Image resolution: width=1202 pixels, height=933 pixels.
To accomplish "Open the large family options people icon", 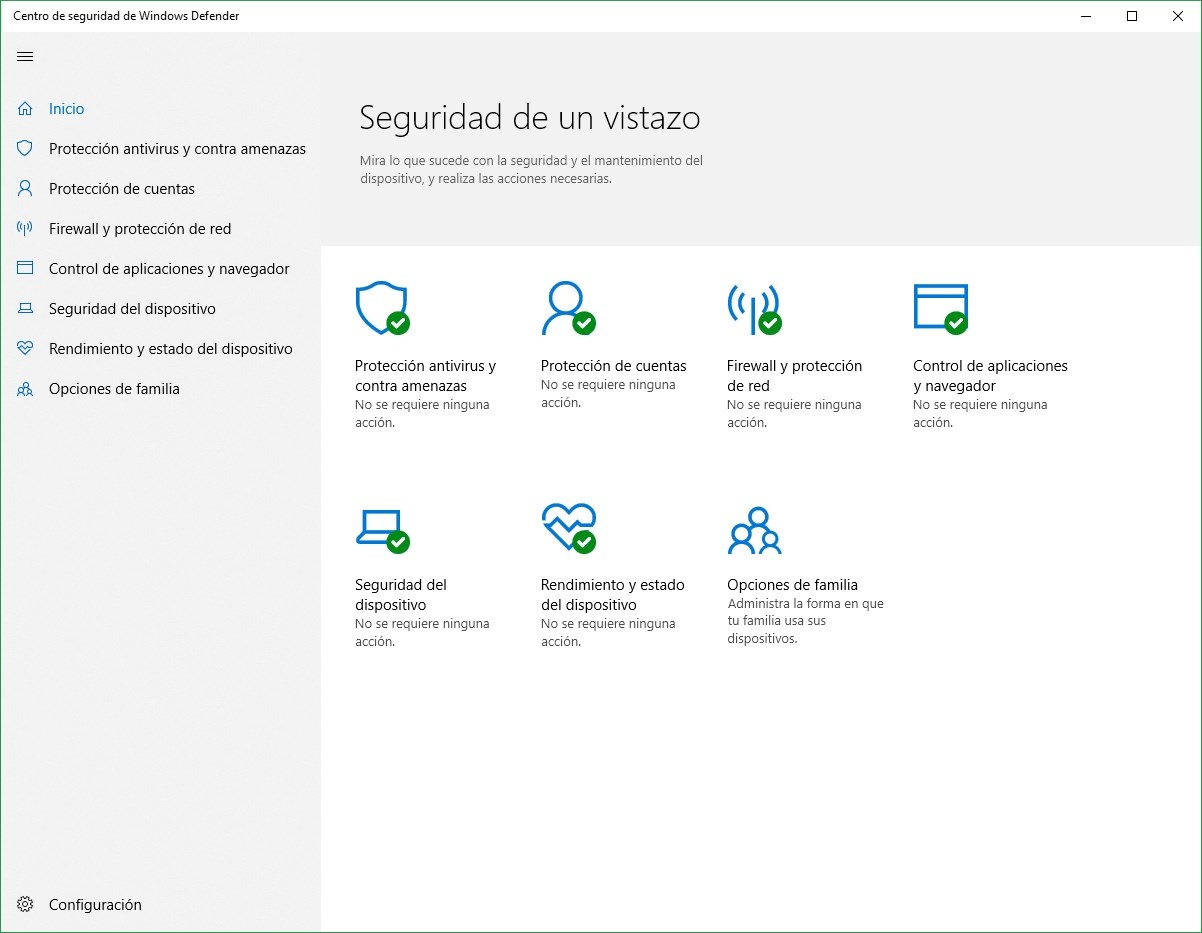I will coord(754,530).
